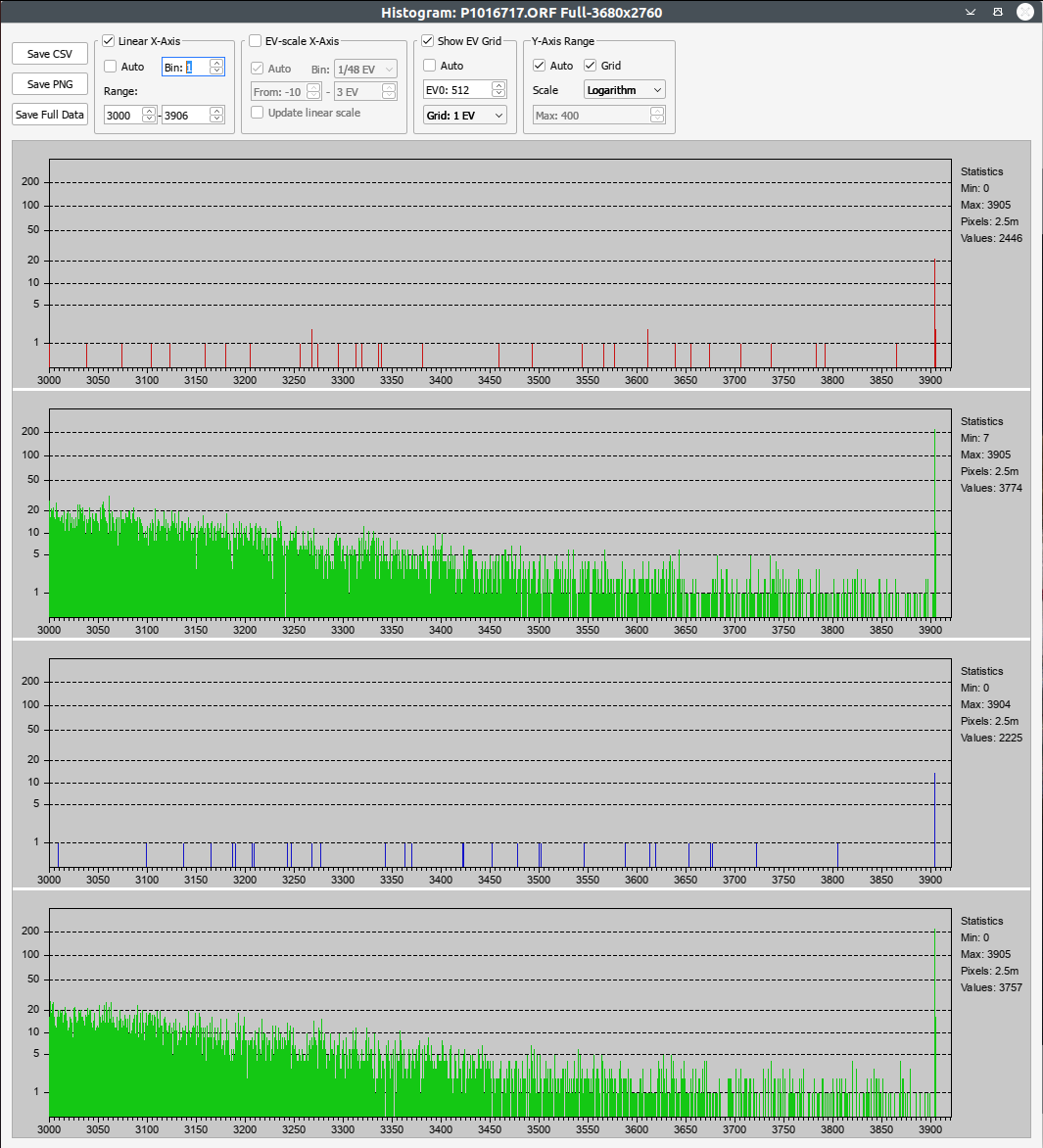Enable the EV-scale X-Axis checkbox
Viewport: 1043px width, 1148px height.
(x=256, y=41)
